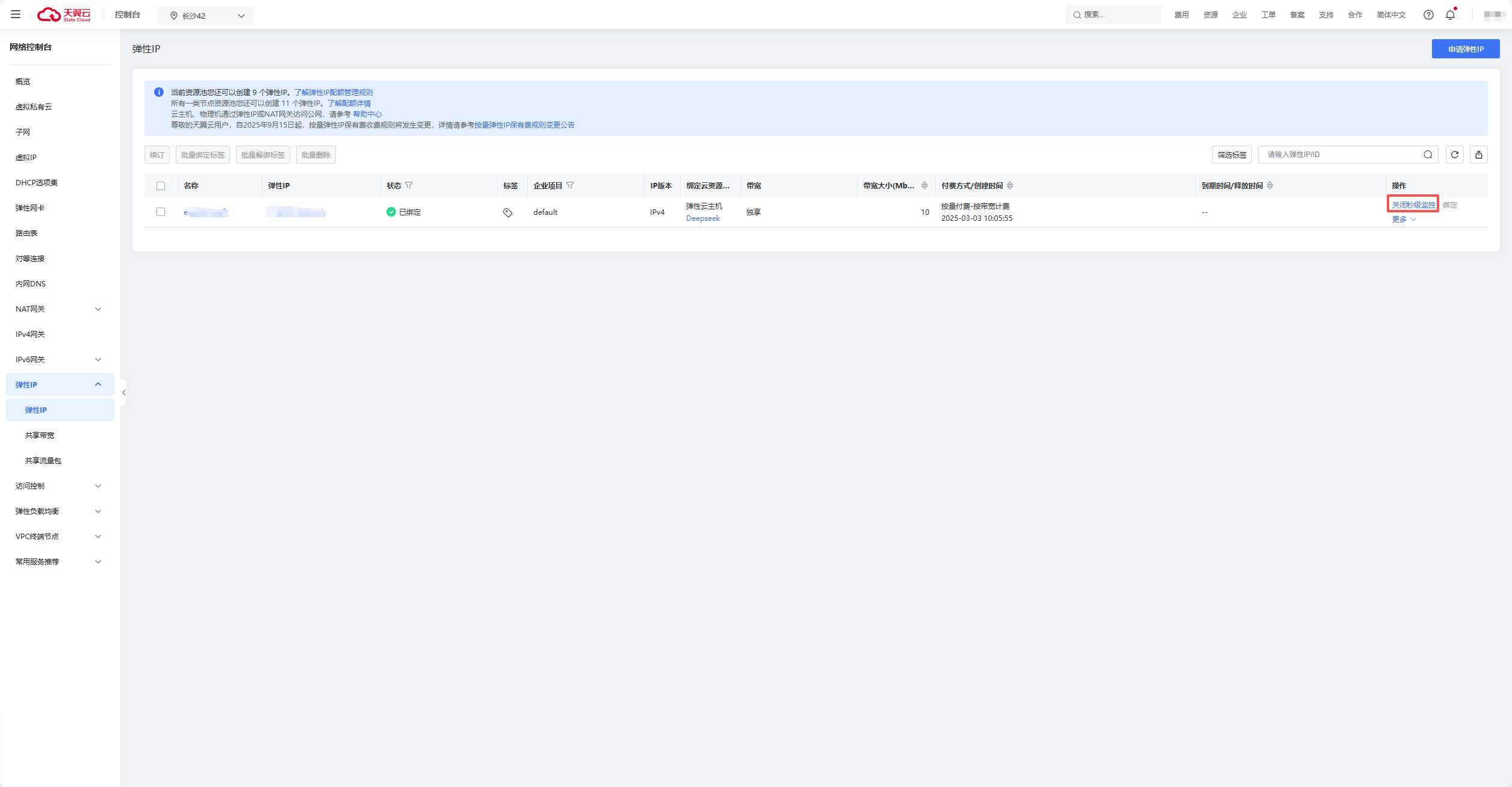Screen dimensions: 1512x787
Task: Check the first elastic IP row checkbox
Action: click(161, 212)
